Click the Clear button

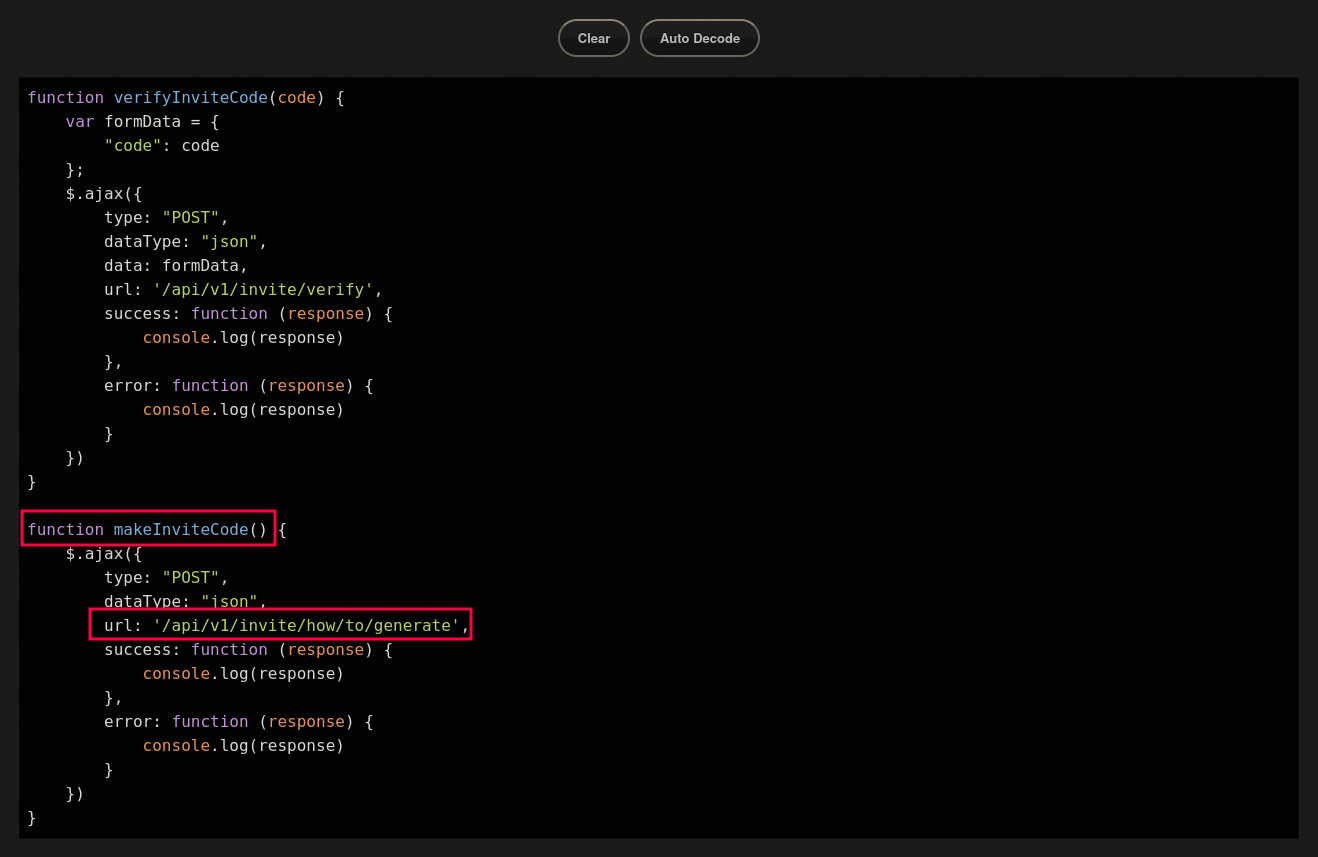(x=593, y=38)
